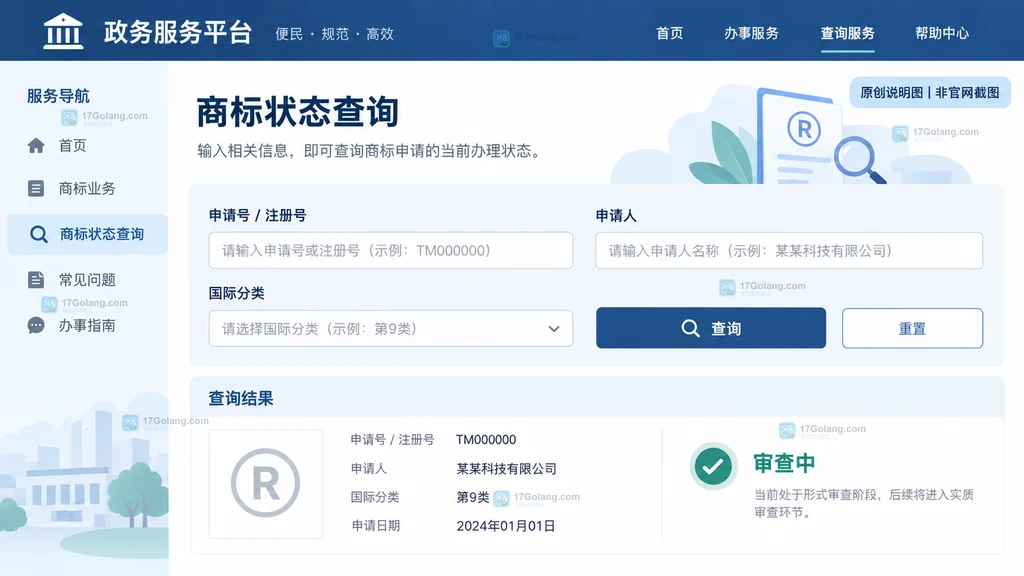Click the 便民 · 规范 · 高效 slogan
The width and height of the screenshot is (1024, 576).
click(334, 34)
